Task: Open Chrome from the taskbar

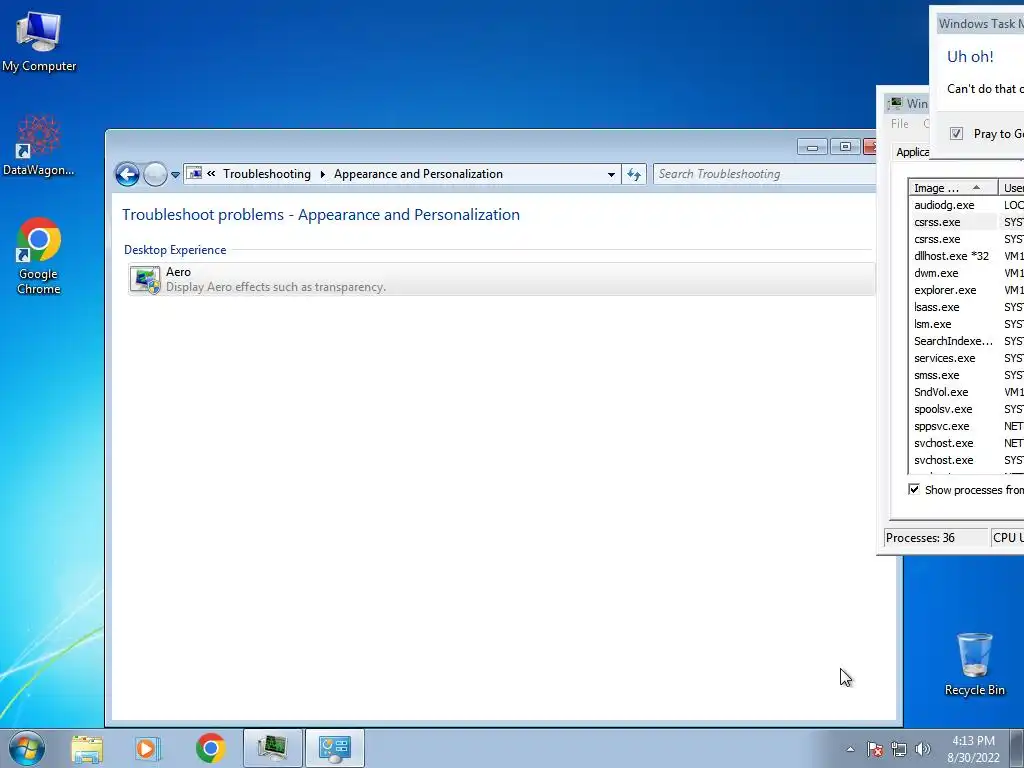Action: coord(210,748)
